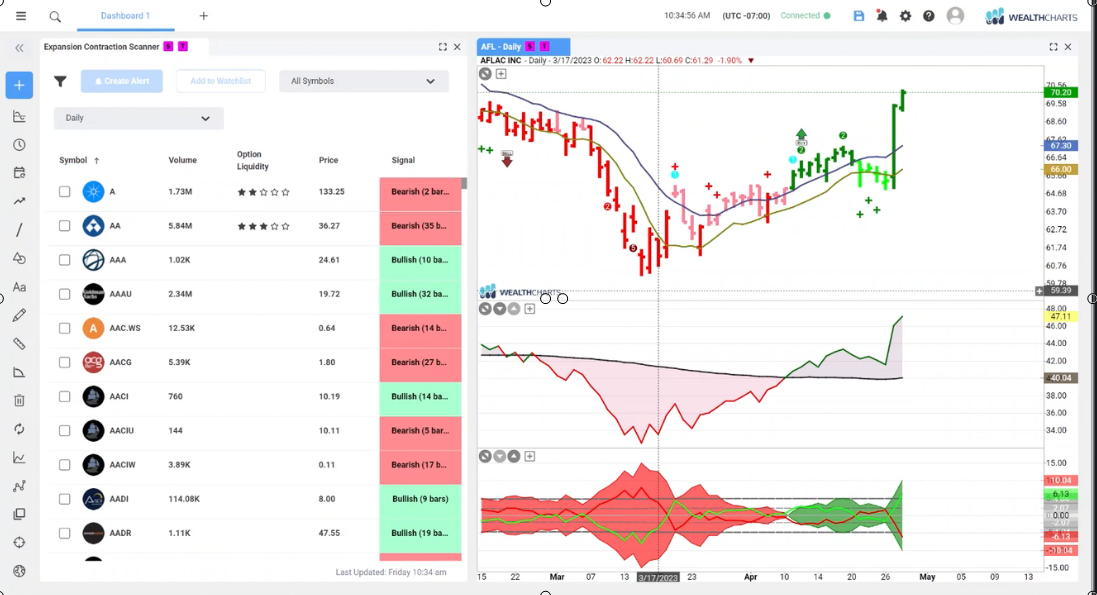Tick the checkbox for symbol AAA
The image size is (1097, 595).
(x=64, y=260)
